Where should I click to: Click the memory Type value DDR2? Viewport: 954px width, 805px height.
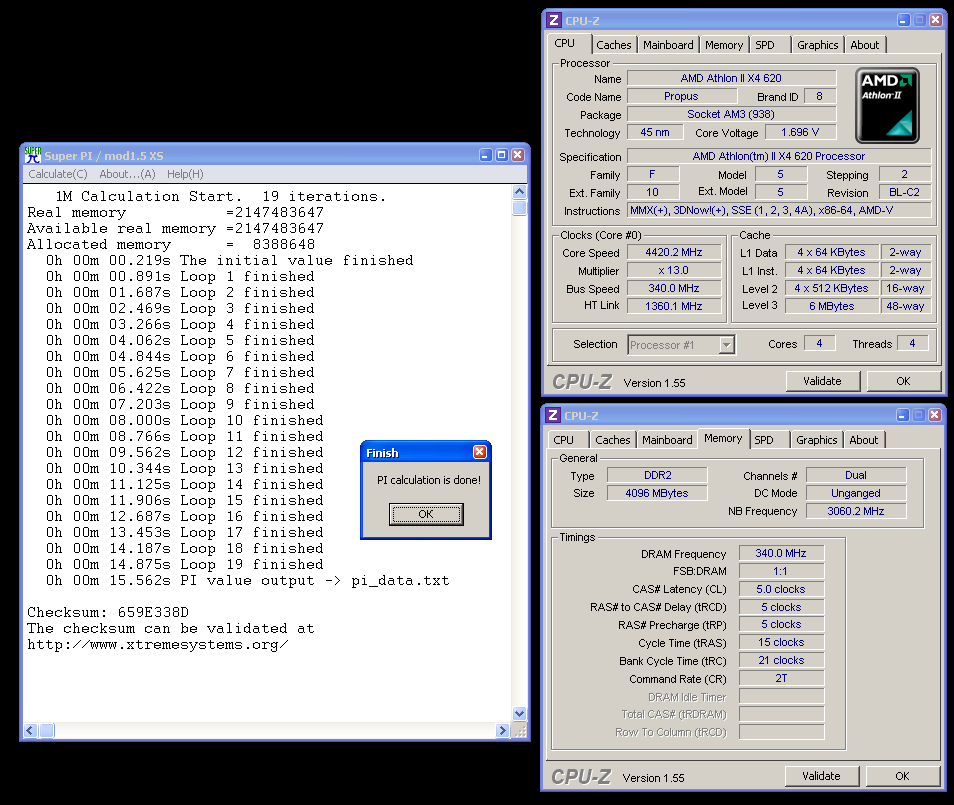pyautogui.click(x=657, y=475)
